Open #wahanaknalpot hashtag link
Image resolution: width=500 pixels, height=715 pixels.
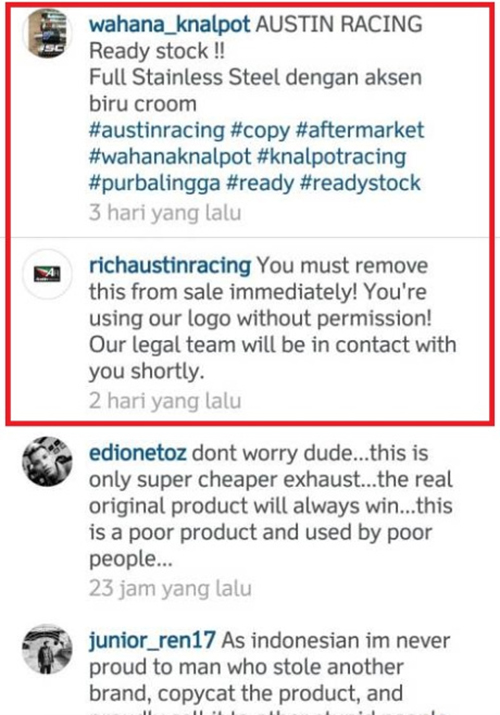pos(170,157)
